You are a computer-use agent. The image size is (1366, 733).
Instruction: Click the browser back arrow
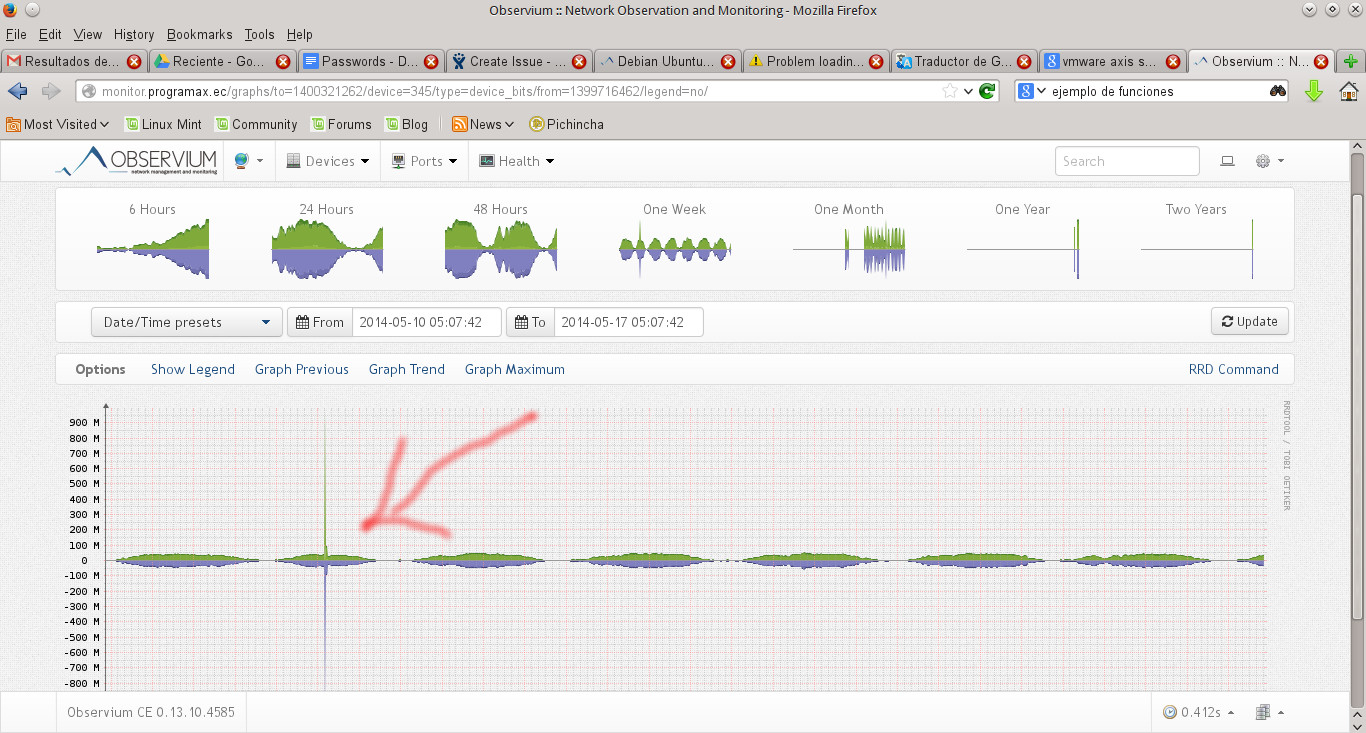(x=18, y=91)
